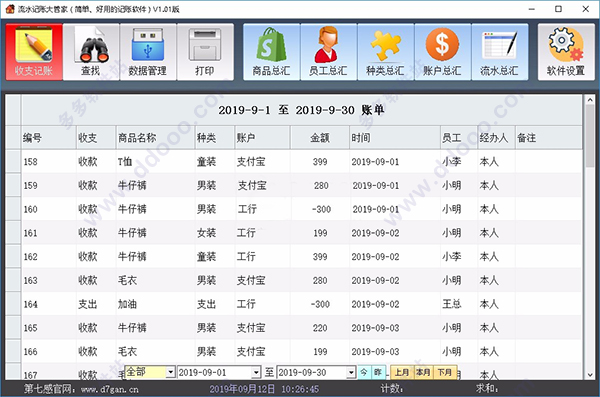The height and width of the screenshot is (397, 600).
Task: Click the 毛衣 product cell in row 163
Action: point(127,280)
